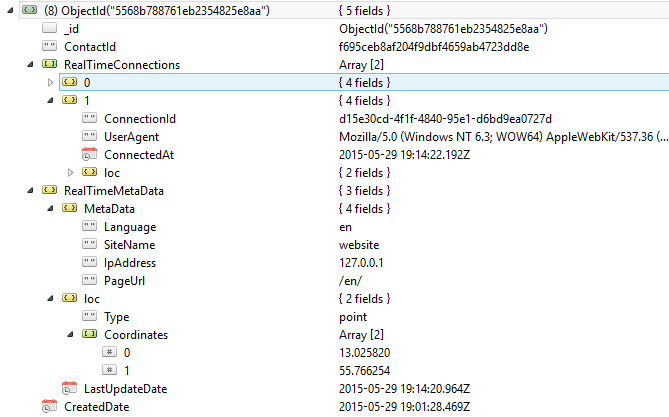Select the ContactId field name
This screenshot has height=417, width=669.
point(90,47)
